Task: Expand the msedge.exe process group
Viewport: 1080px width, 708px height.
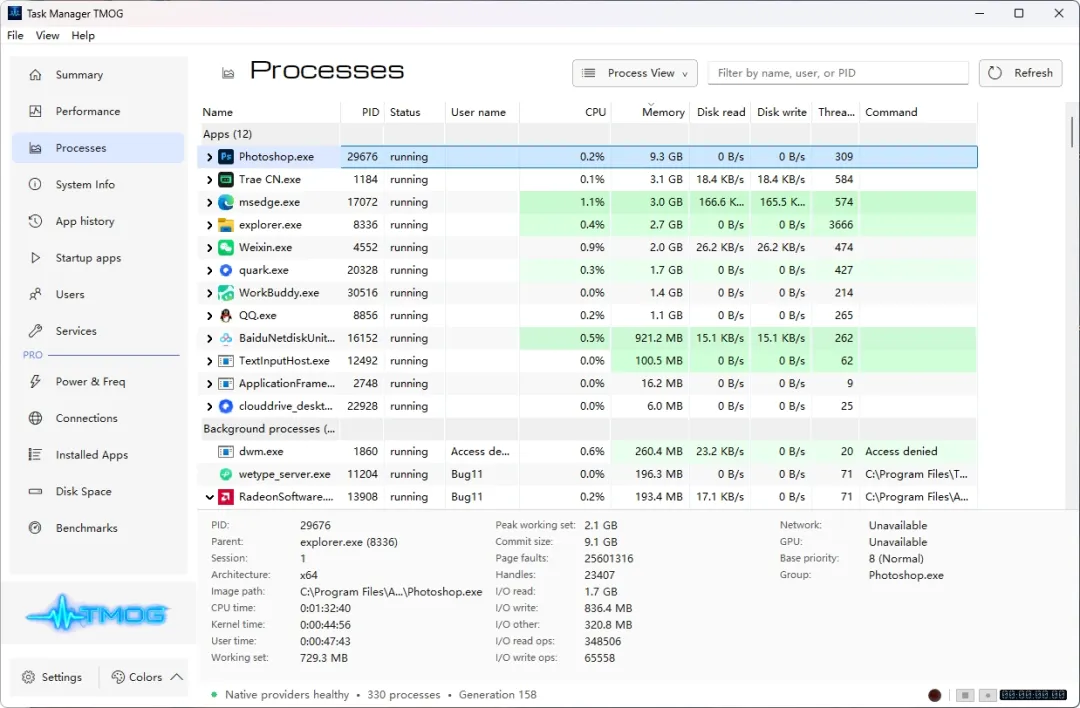Action: [209, 202]
